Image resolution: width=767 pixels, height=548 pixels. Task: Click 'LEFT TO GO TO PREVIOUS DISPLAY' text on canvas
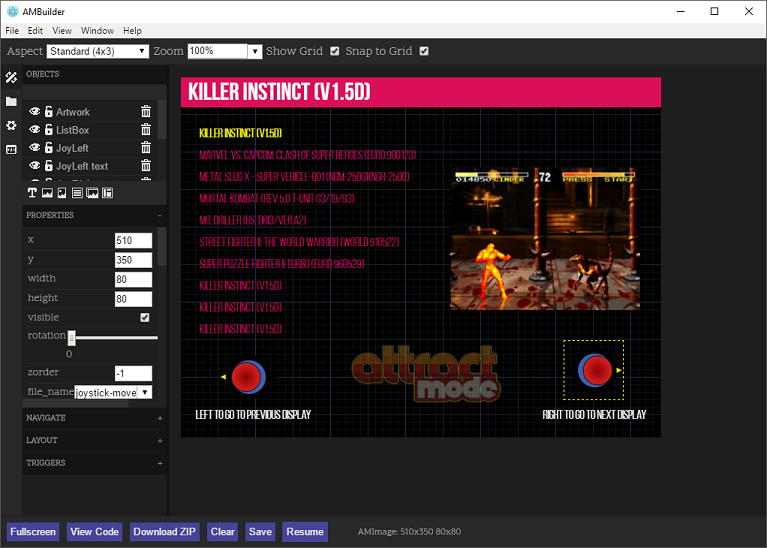pos(253,414)
